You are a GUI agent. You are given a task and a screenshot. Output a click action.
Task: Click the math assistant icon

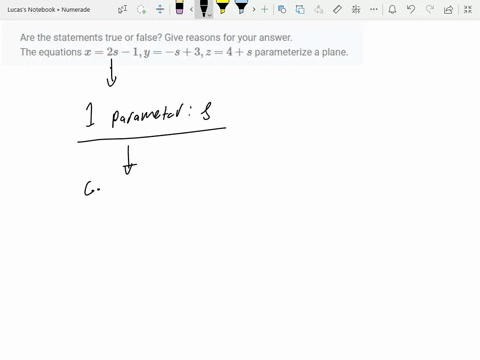pyautogui.click(x=356, y=9)
